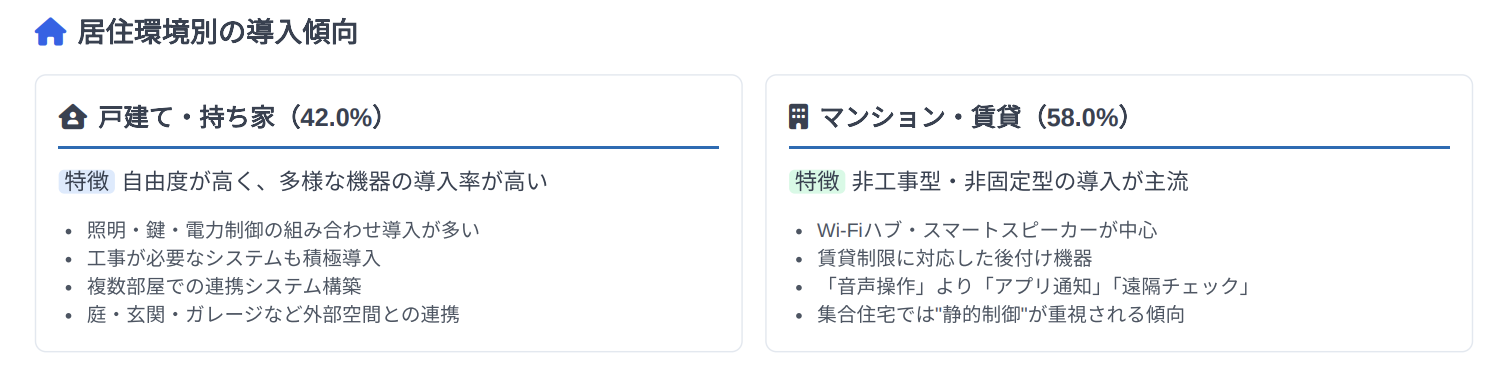
Task: Click bullet mentioning アプリ通知 and 遠隔チェック
Action: (1035, 286)
